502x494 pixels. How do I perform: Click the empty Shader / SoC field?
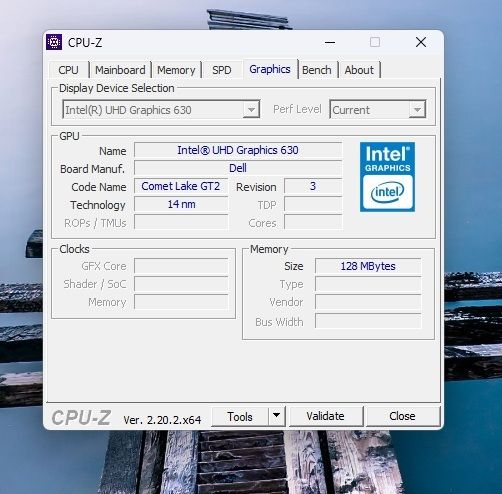tap(181, 284)
